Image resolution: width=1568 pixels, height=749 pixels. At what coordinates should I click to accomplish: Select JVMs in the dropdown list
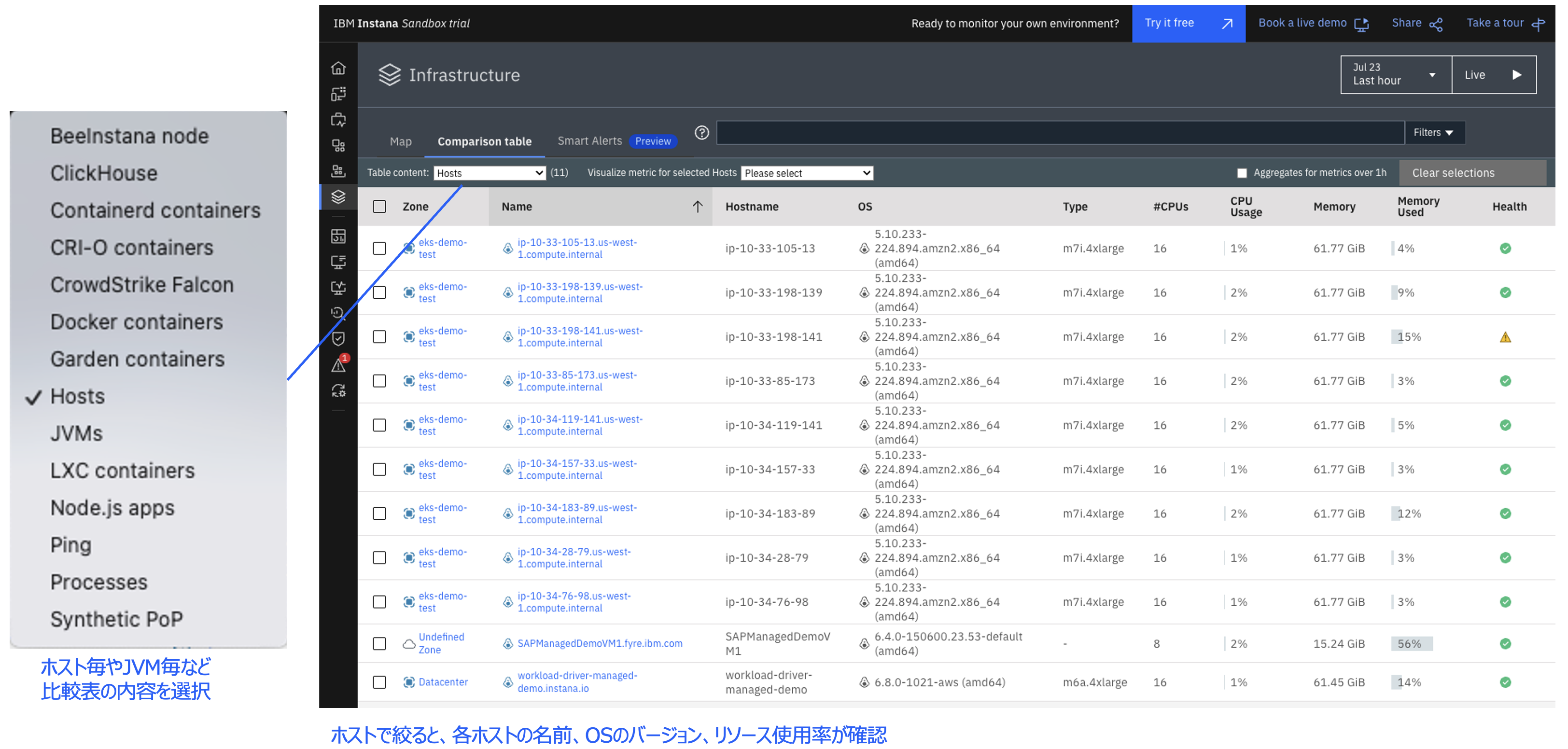click(77, 434)
